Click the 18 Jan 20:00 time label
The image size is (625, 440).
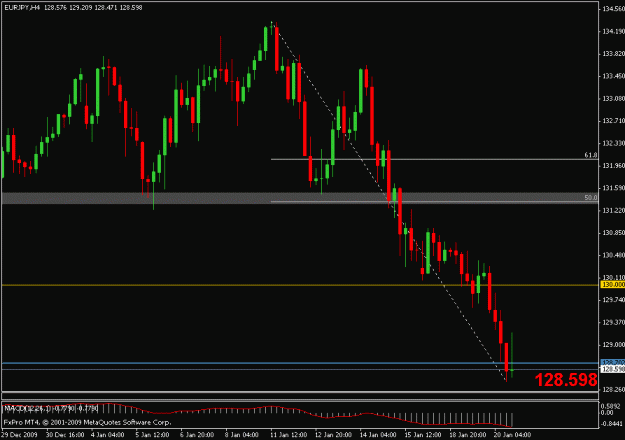[468, 434]
